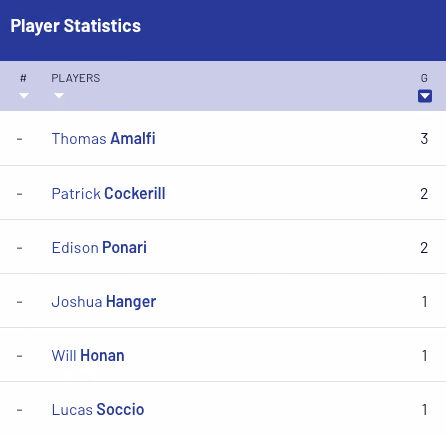
Task: Select Patrick Cockerill's goals value
Action: (x=424, y=194)
